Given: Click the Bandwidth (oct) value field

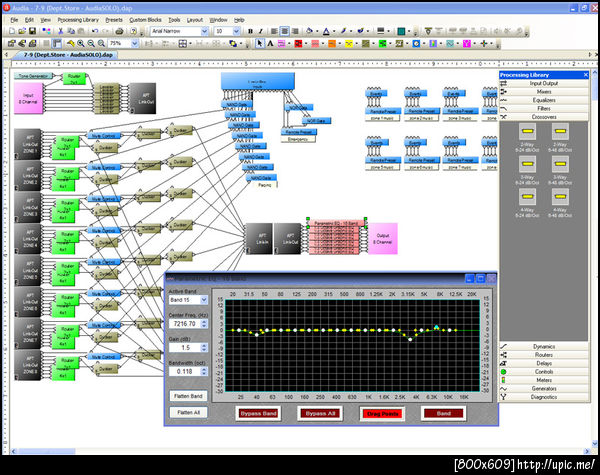Looking at the screenshot, I should (x=185, y=371).
